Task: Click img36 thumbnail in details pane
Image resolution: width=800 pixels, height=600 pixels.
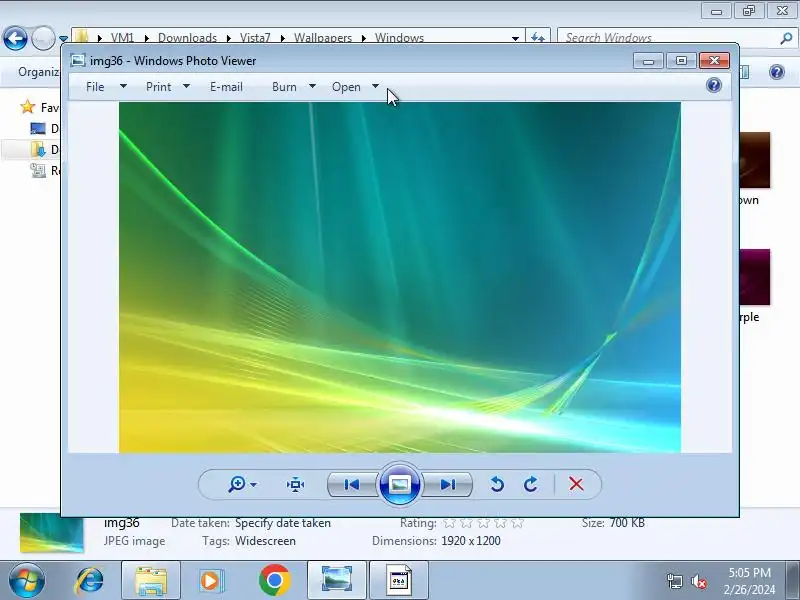Action: point(52,534)
